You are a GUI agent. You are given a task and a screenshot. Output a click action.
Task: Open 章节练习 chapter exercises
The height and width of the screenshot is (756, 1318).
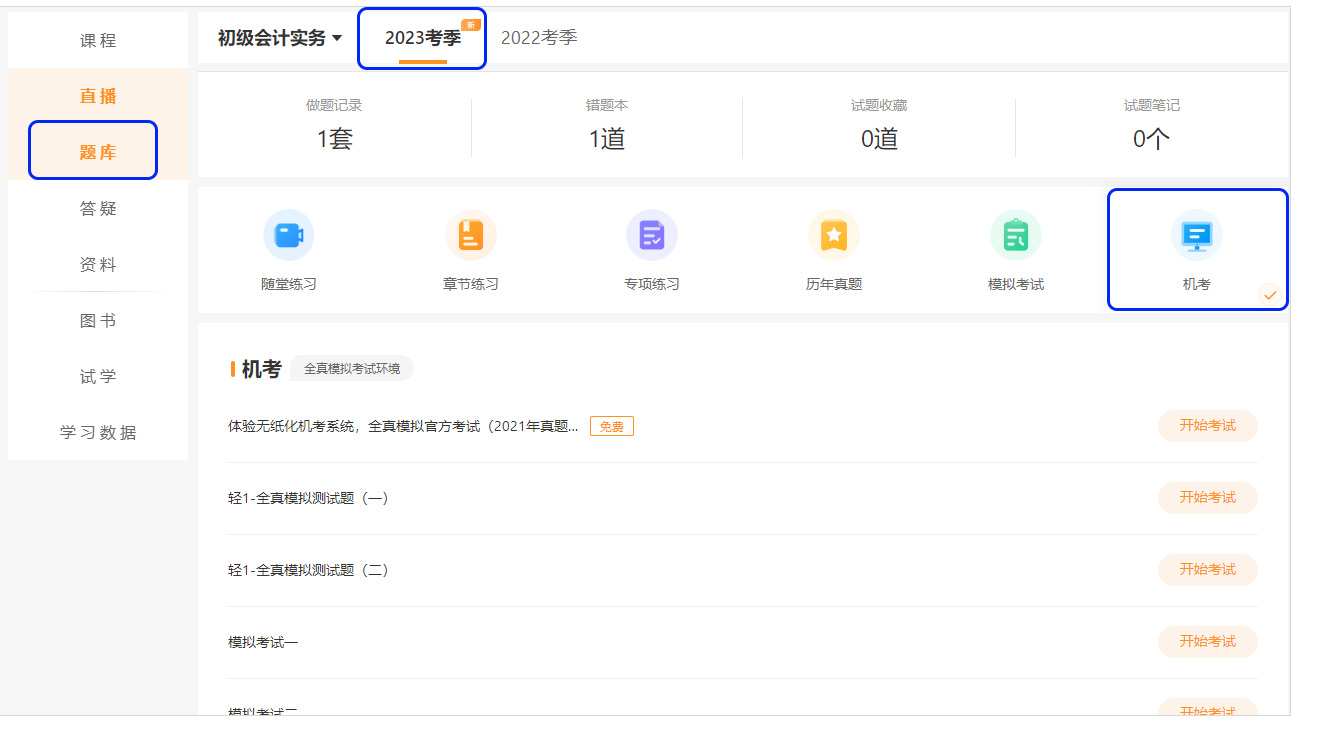point(471,248)
